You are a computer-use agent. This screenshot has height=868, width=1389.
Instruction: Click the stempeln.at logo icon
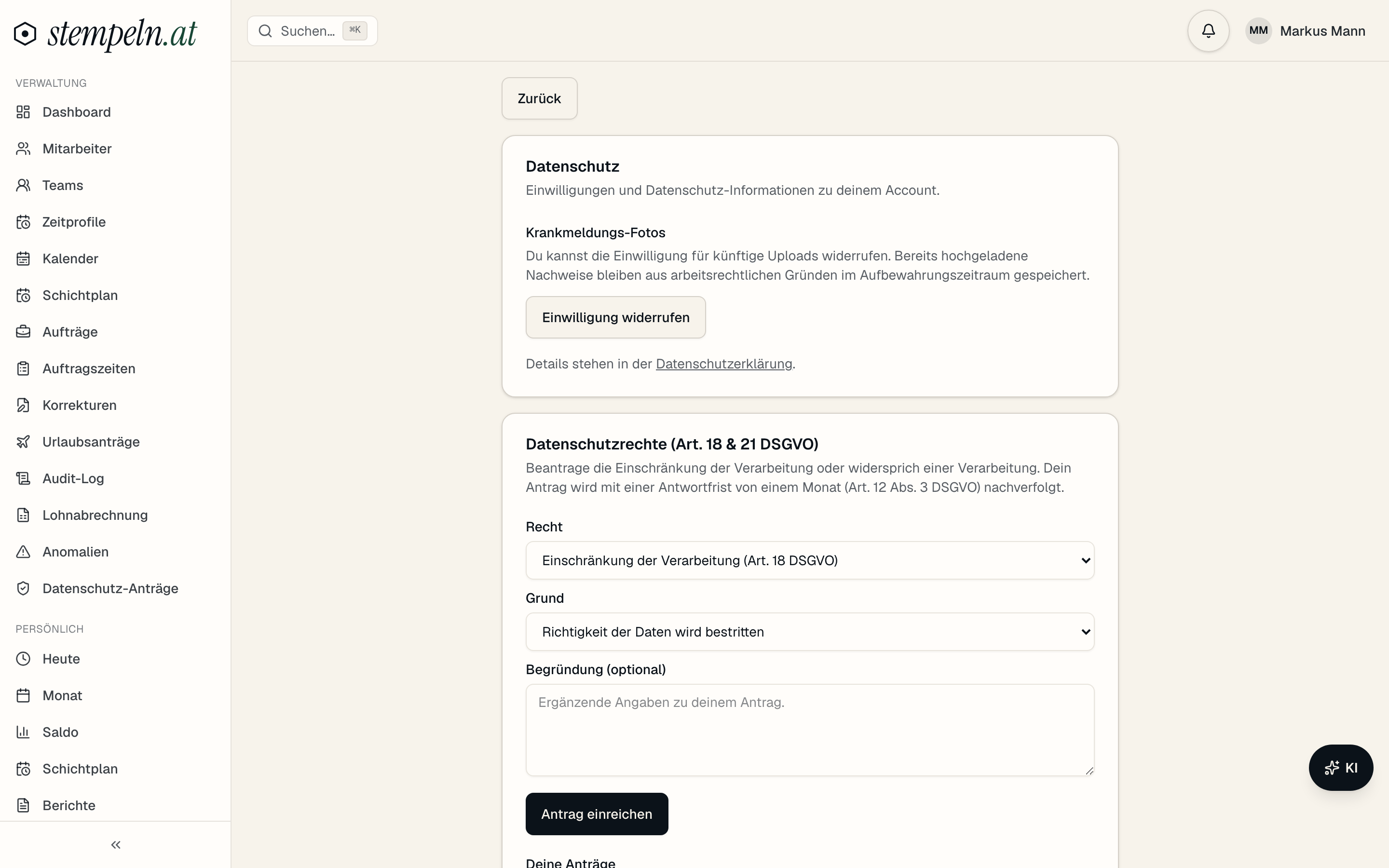[x=25, y=33]
